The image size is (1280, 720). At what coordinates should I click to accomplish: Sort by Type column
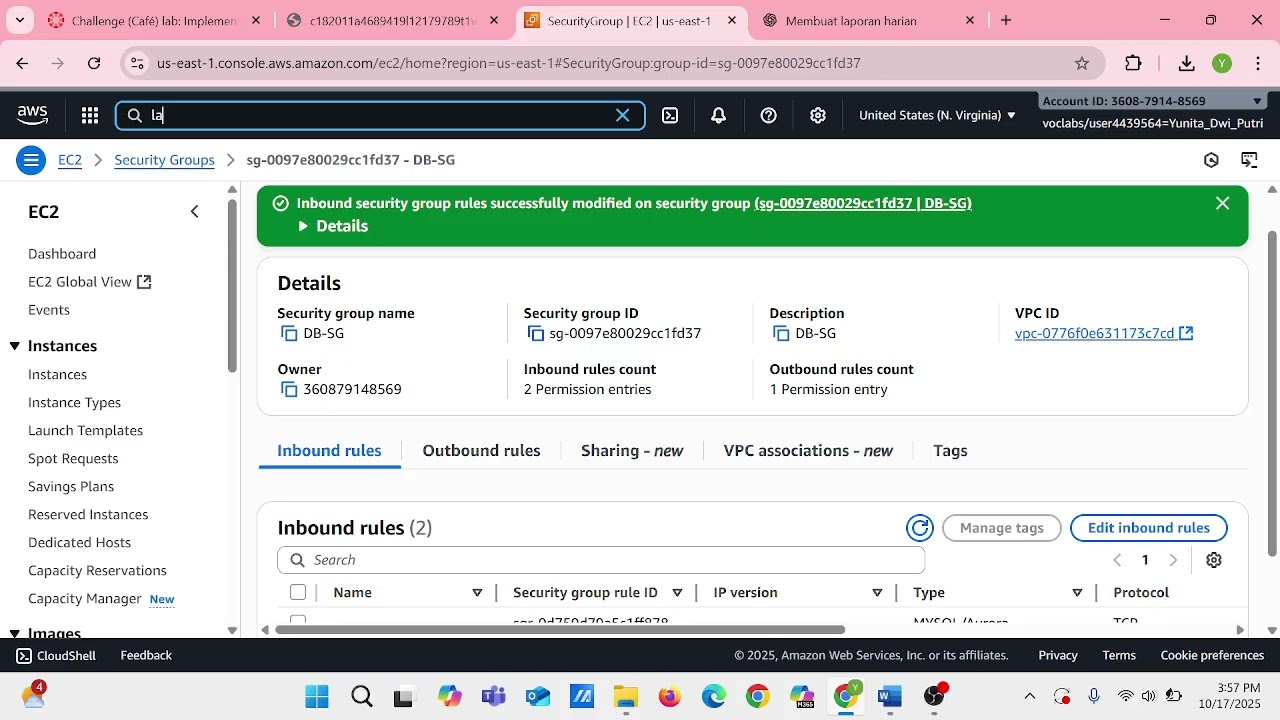[x=1077, y=593]
